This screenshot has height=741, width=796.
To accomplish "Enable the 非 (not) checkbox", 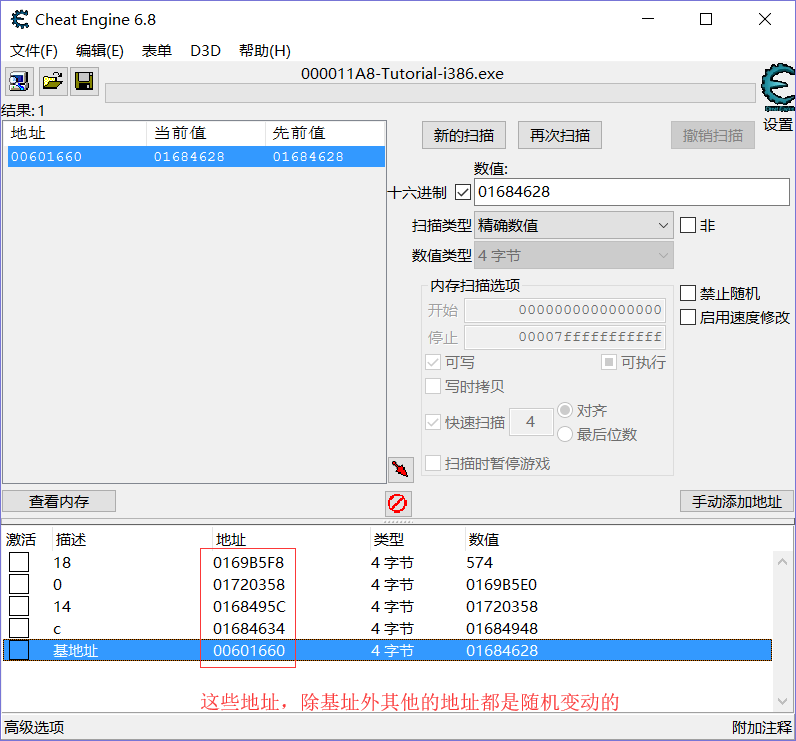I will [x=688, y=225].
